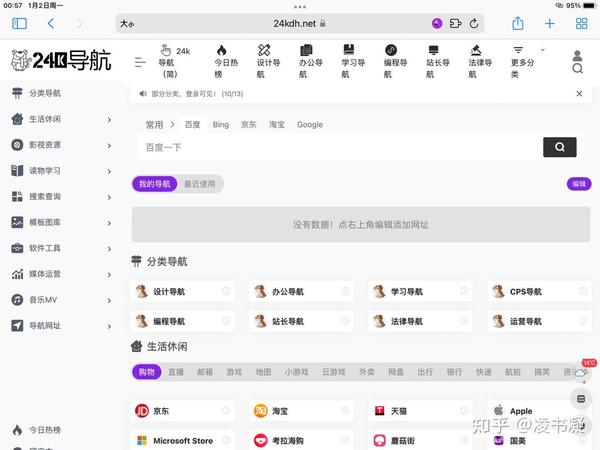The image size is (600, 450).
Task: Show the tab overview grid icon
Action: click(581, 24)
